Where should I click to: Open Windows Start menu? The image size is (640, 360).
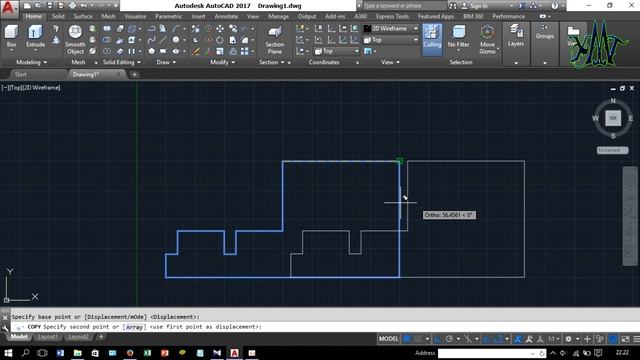click(8, 353)
